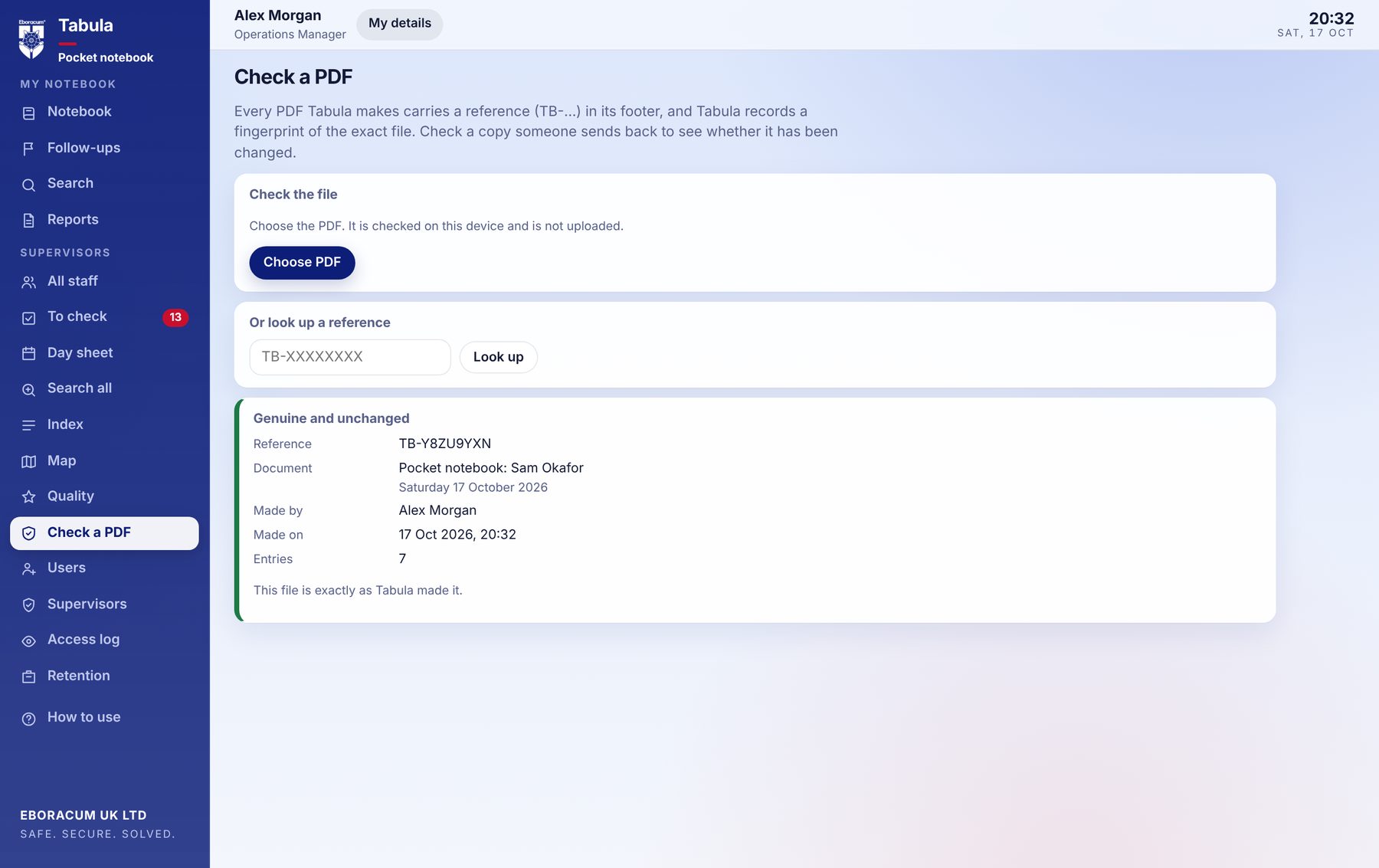Open the Access log page
This screenshot has width=1379, height=868.
(x=104, y=640)
